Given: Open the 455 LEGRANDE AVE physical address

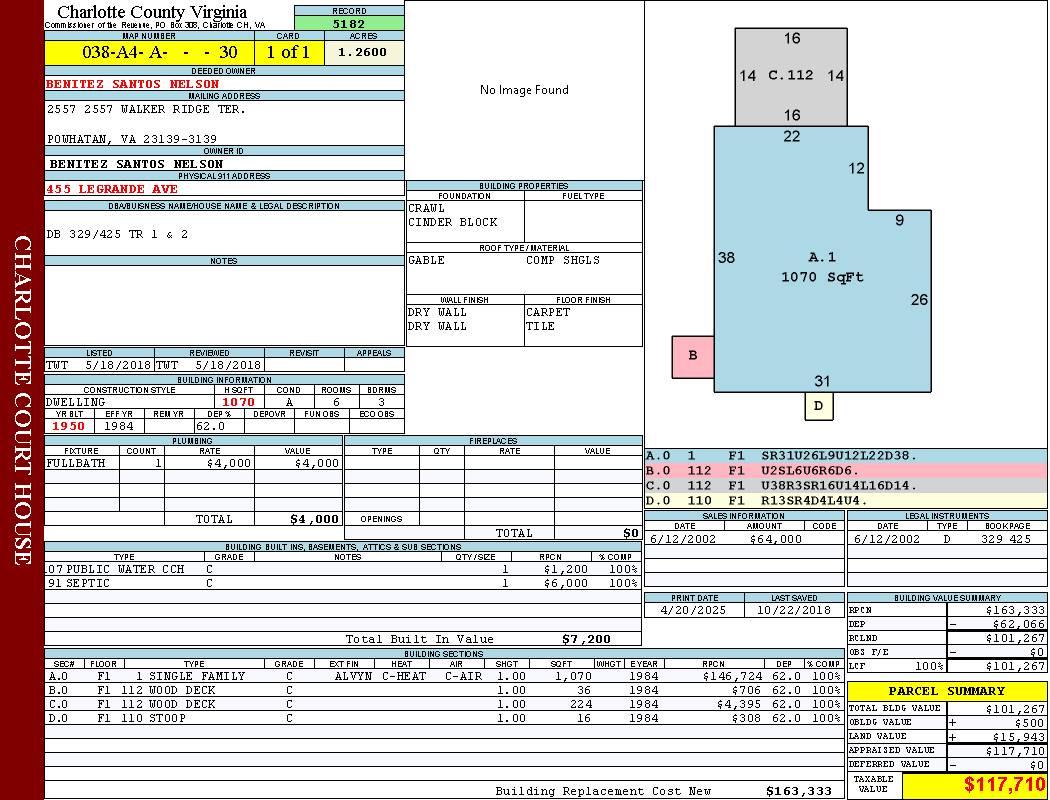Looking at the screenshot, I should 112,188.
